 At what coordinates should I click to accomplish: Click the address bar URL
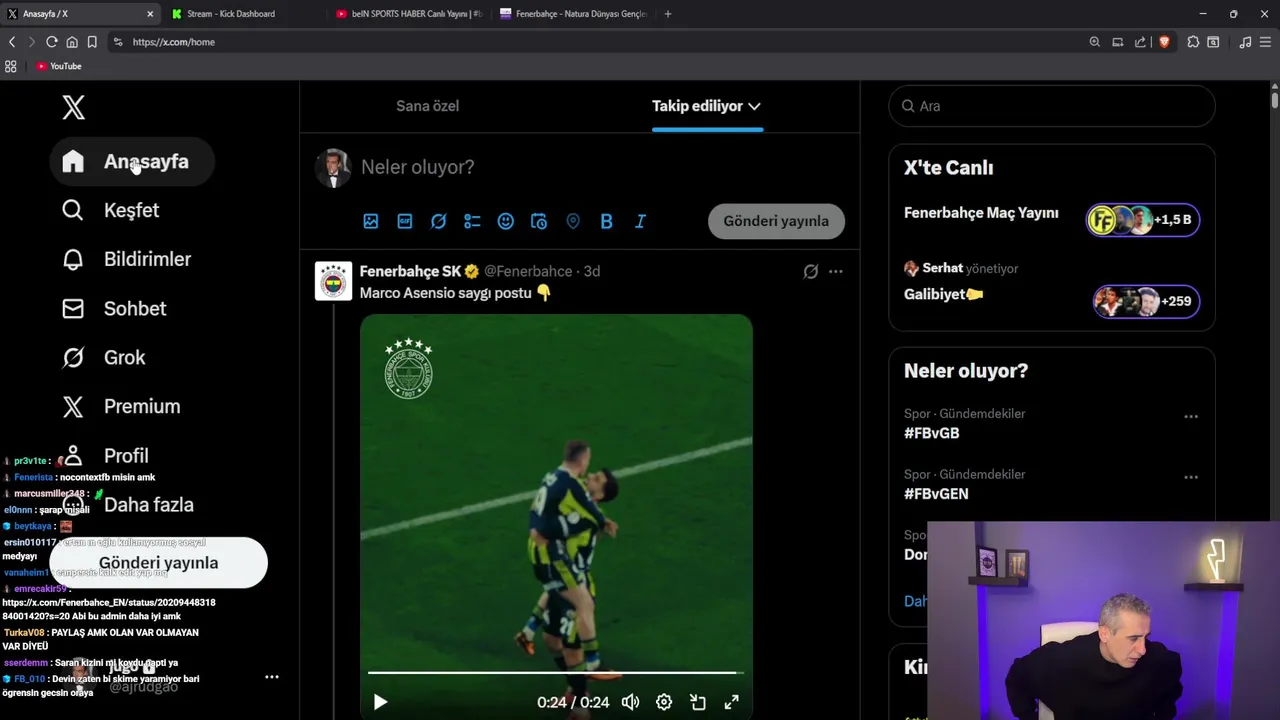pyautogui.click(x=174, y=42)
